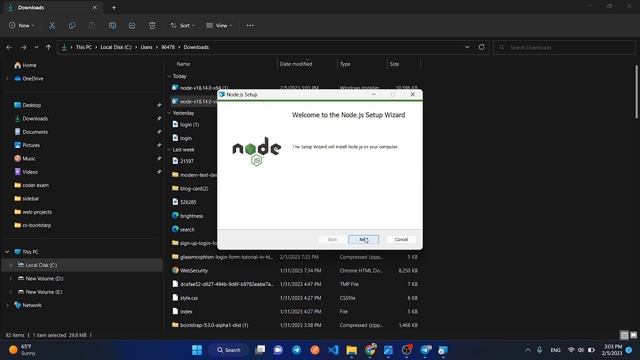Image resolution: width=640 pixels, height=360 pixels.
Task: Open Pictures in quick access
Action: coord(27,145)
